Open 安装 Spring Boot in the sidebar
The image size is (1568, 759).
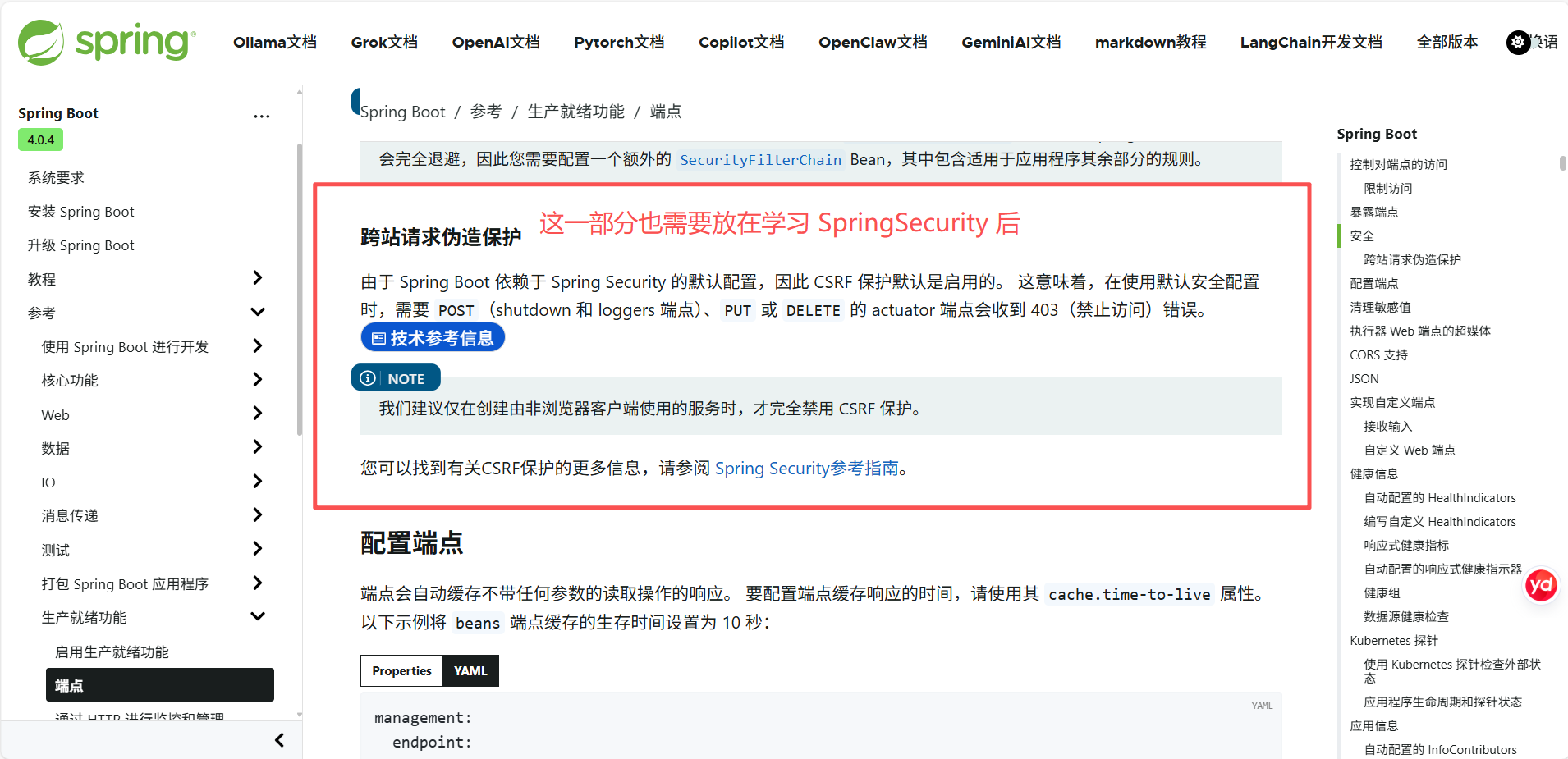(x=80, y=212)
